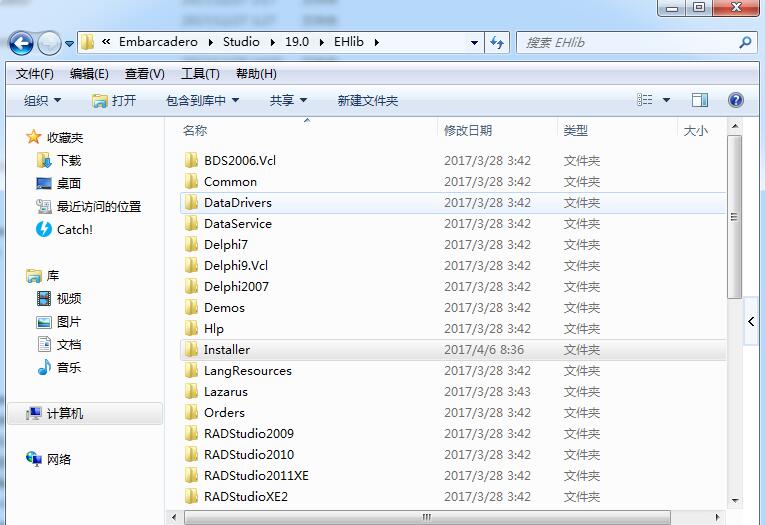This screenshot has height=525, width=765.
Task: Select the Orders folder icon
Action: coord(191,412)
